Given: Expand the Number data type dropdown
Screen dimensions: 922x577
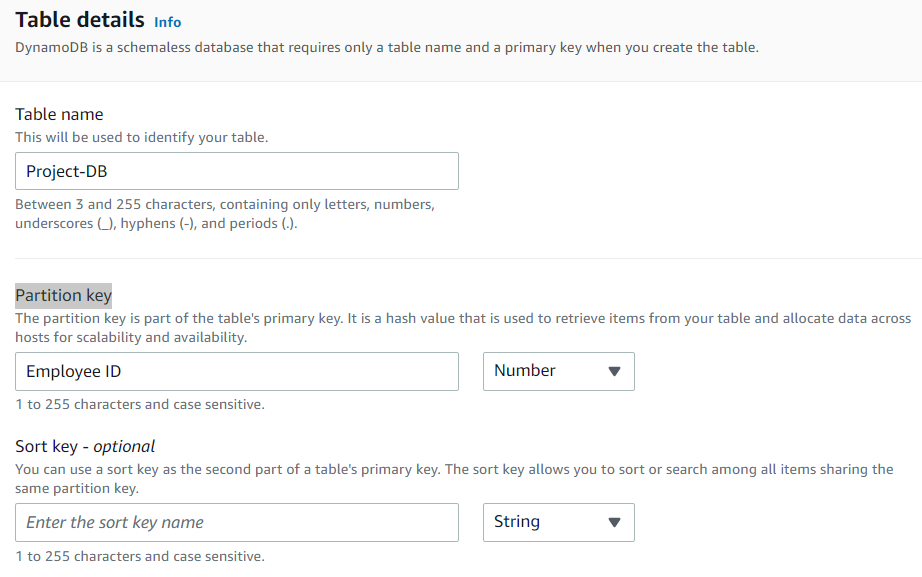Looking at the screenshot, I should click(558, 371).
